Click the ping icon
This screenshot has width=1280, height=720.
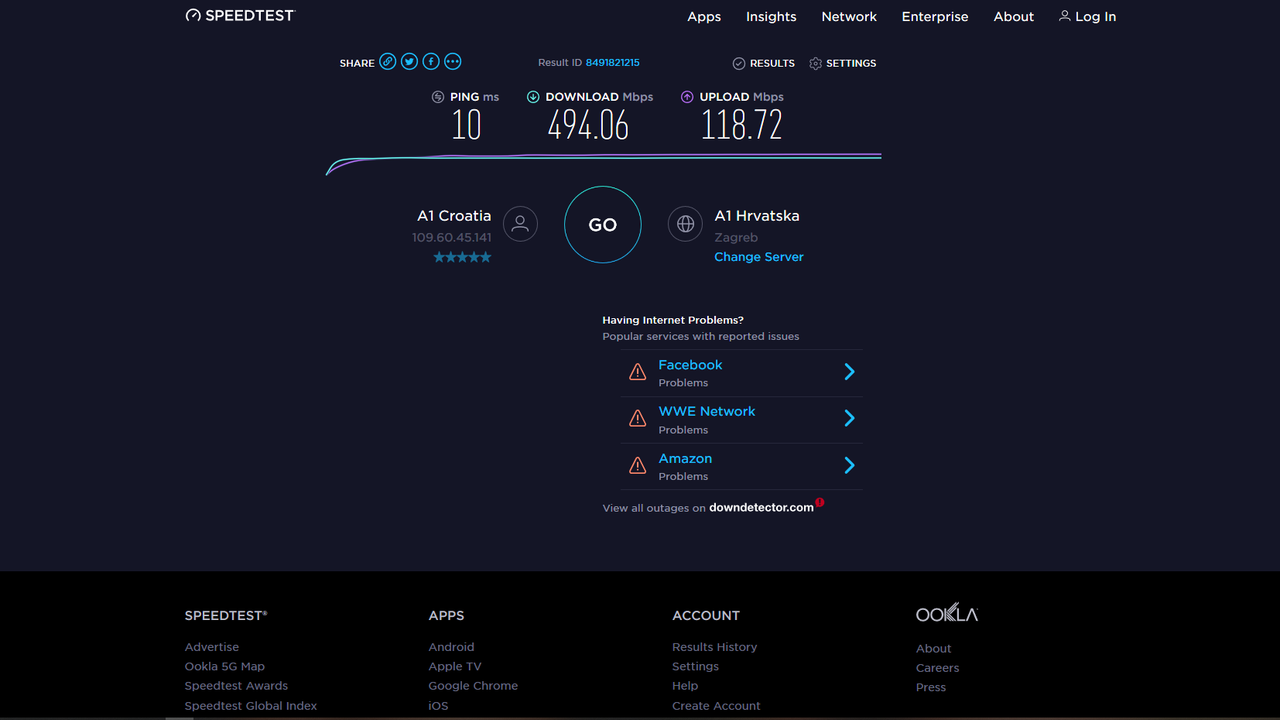pos(438,97)
